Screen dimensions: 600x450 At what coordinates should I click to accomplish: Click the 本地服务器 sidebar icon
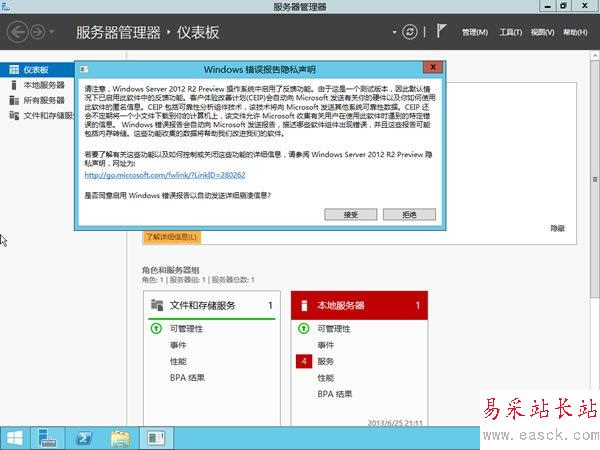(x=14, y=85)
